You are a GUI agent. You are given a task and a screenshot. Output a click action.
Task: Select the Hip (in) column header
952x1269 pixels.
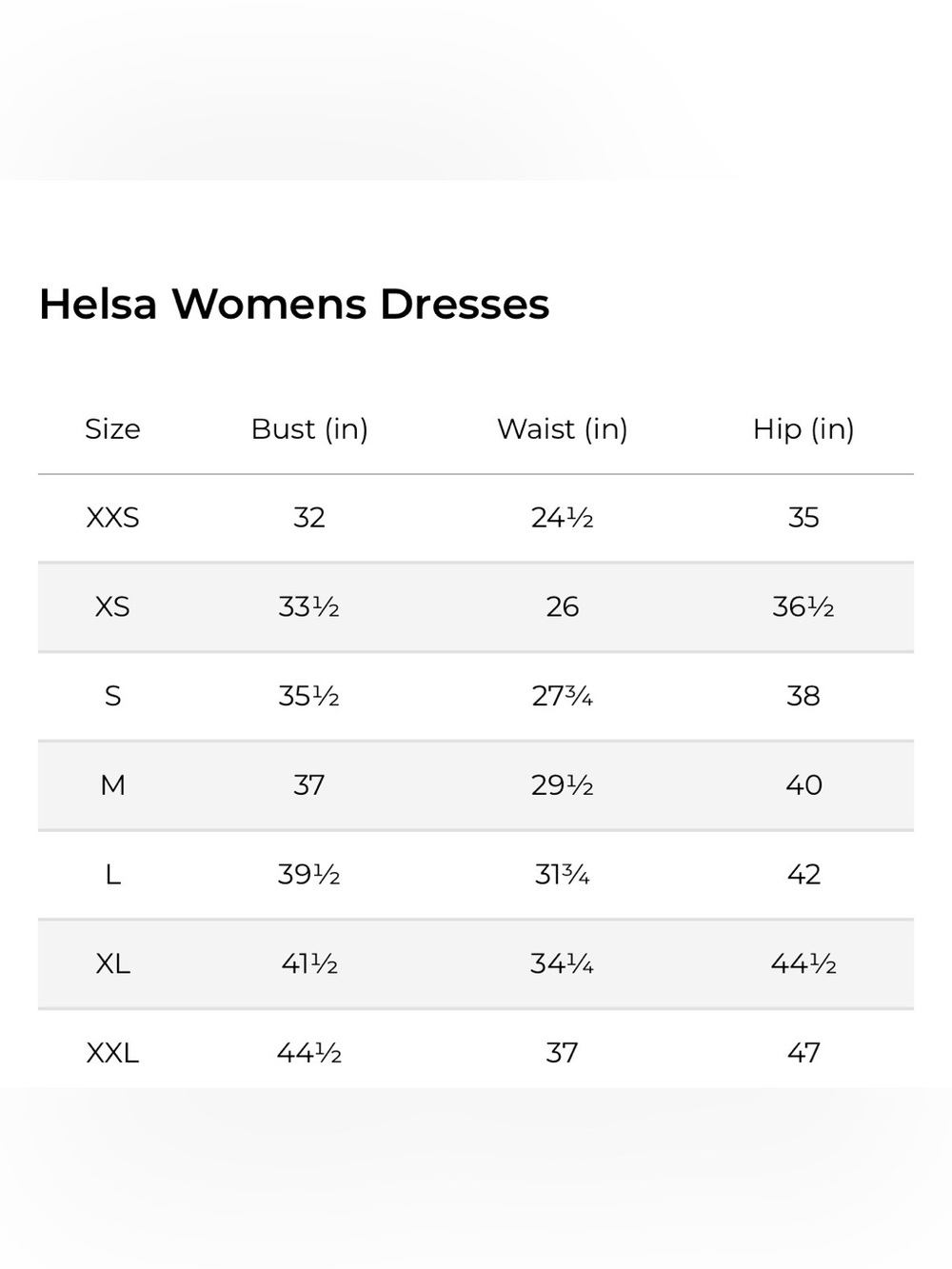(803, 429)
